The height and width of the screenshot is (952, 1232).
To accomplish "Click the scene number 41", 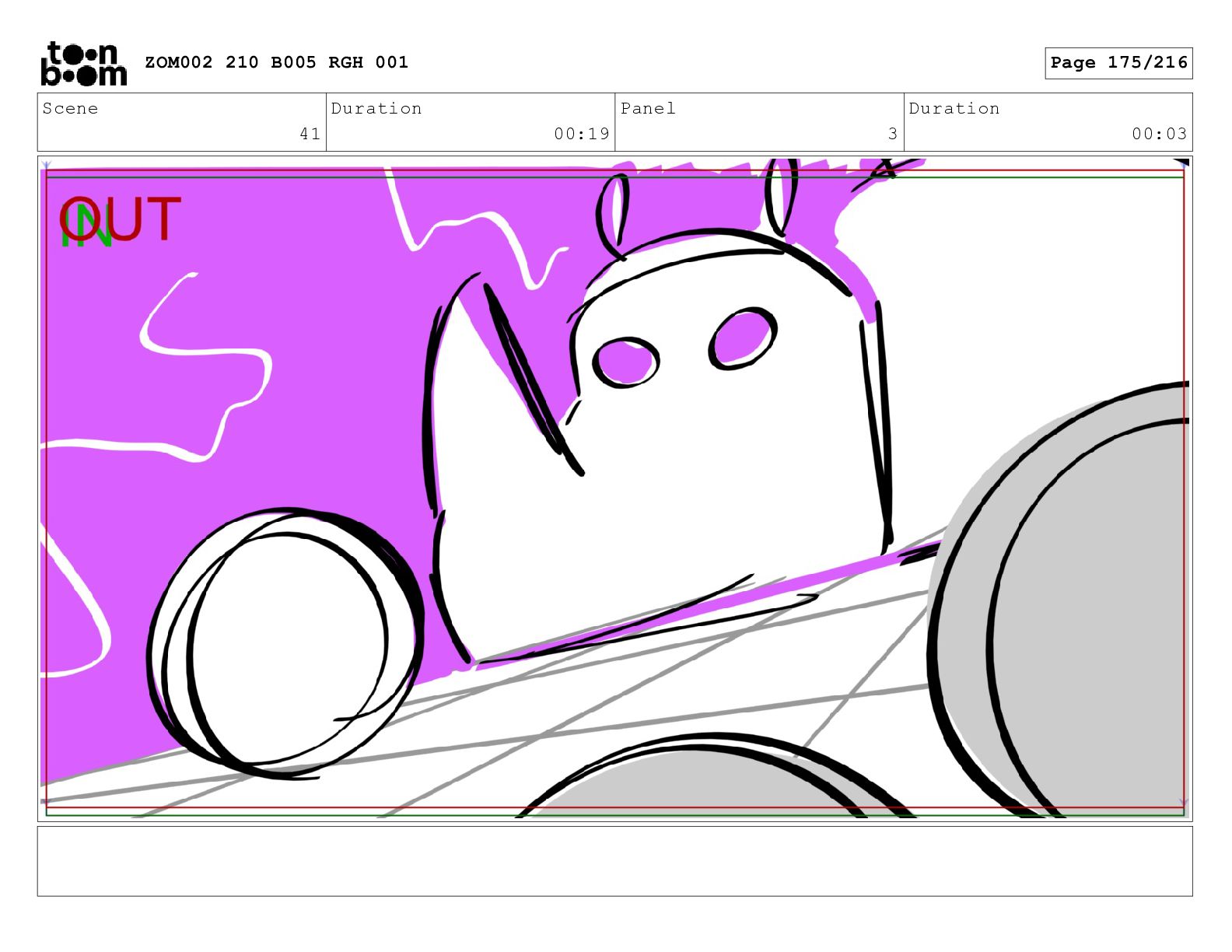I will 310,134.
